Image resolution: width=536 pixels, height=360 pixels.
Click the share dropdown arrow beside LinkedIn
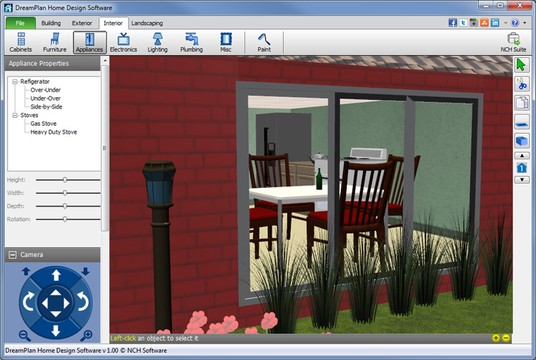(x=506, y=23)
